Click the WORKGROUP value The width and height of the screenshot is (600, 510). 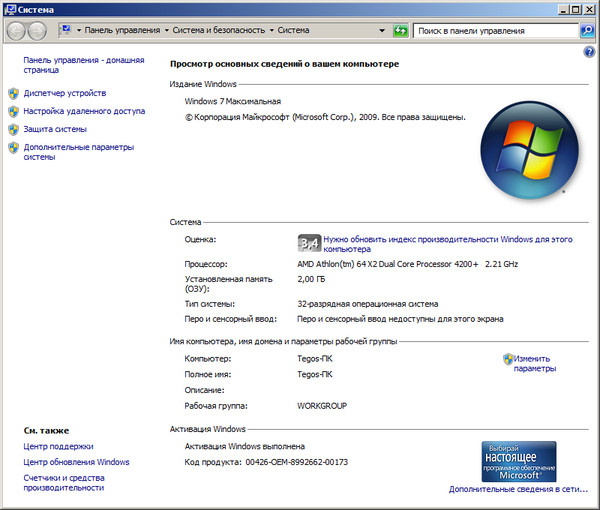tap(322, 406)
